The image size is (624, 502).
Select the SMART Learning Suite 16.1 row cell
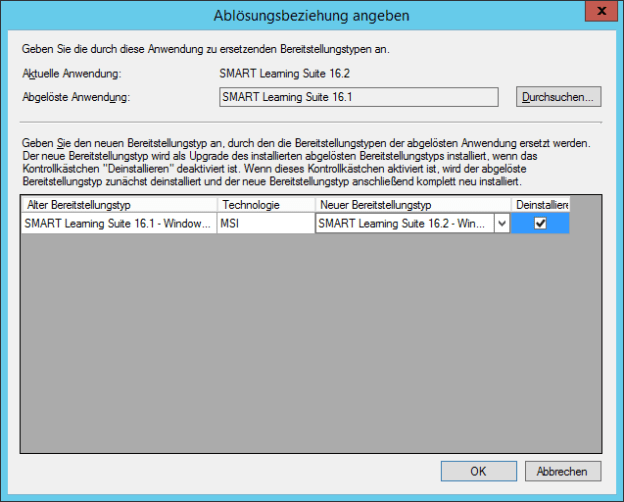[x=118, y=224]
